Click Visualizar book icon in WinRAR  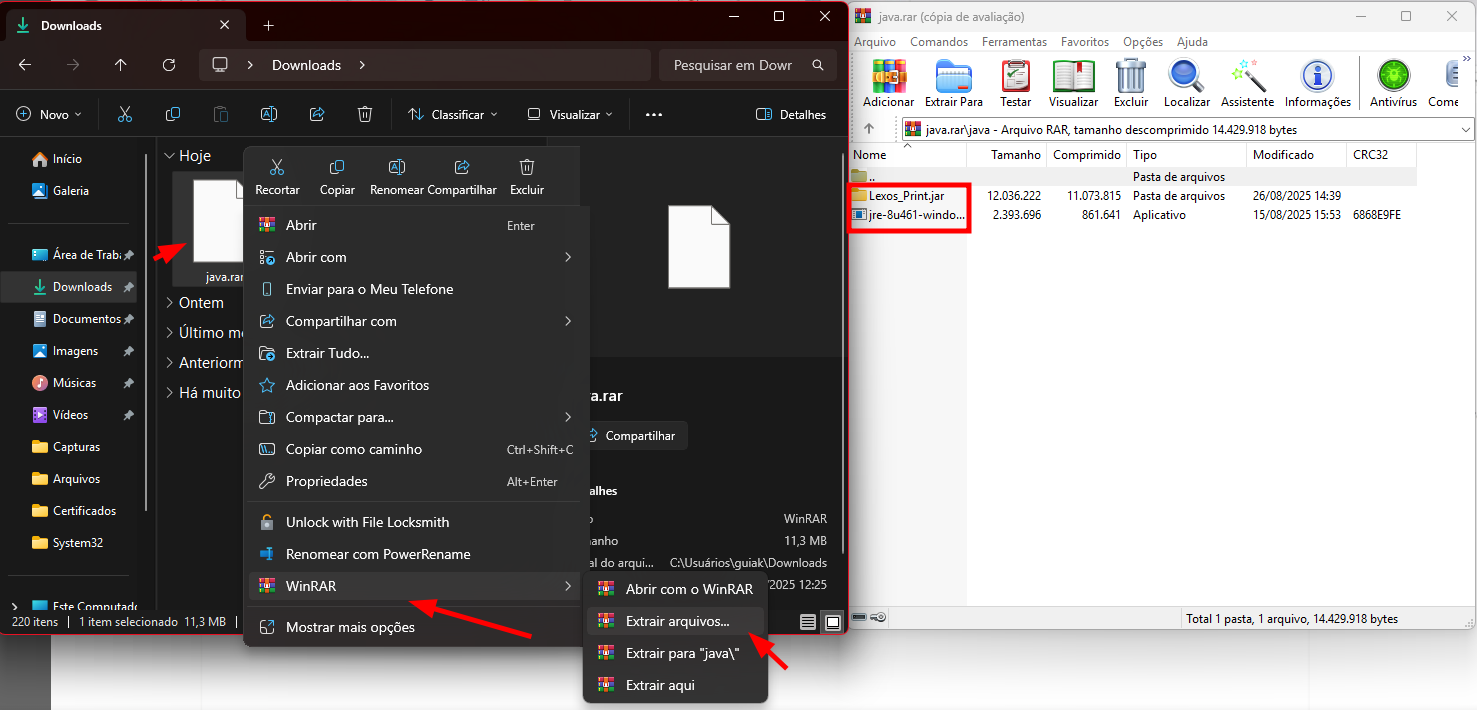click(x=1073, y=83)
